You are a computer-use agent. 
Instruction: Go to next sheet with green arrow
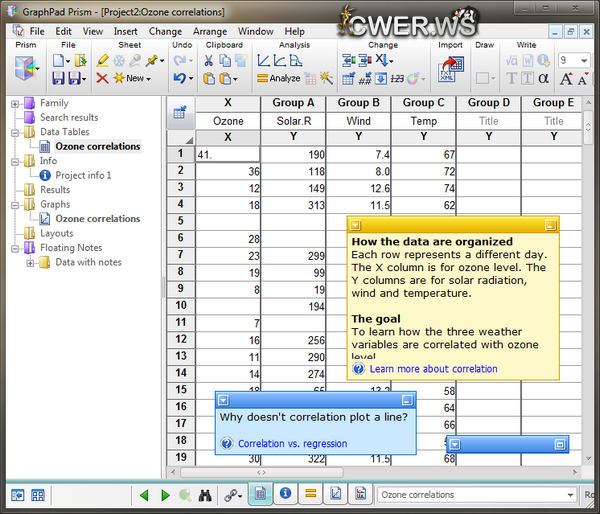tap(163, 495)
